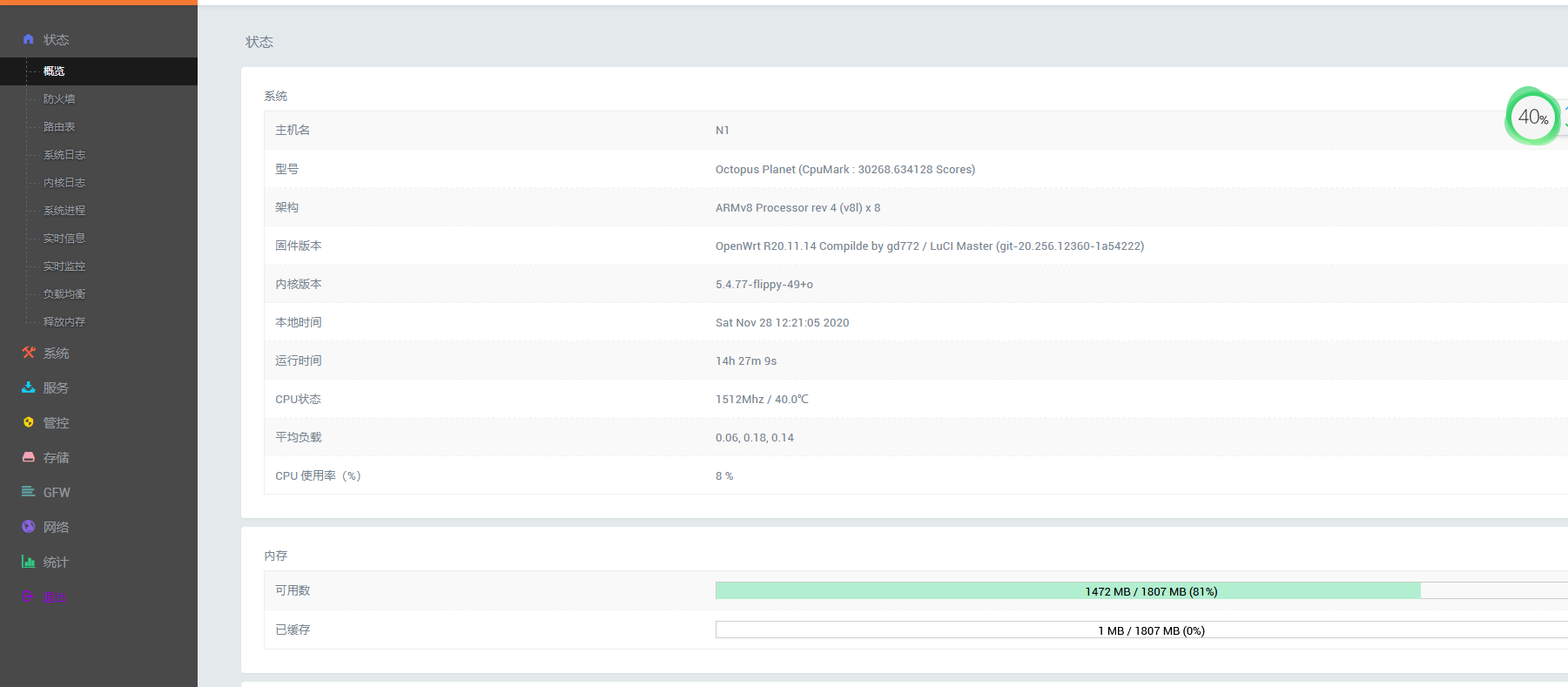Click the download icon for 服务
The height and width of the screenshot is (687, 1568).
tap(29, 387)
